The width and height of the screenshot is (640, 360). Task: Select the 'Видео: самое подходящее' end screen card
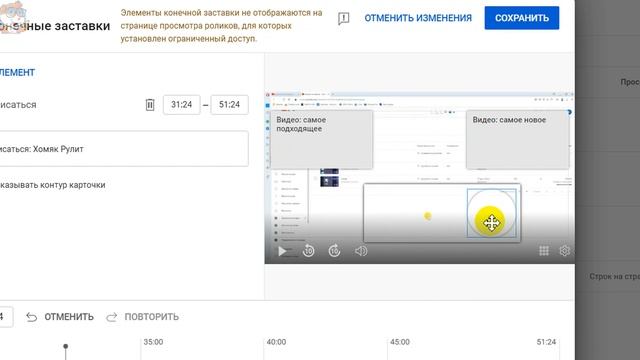pos(322,139)
